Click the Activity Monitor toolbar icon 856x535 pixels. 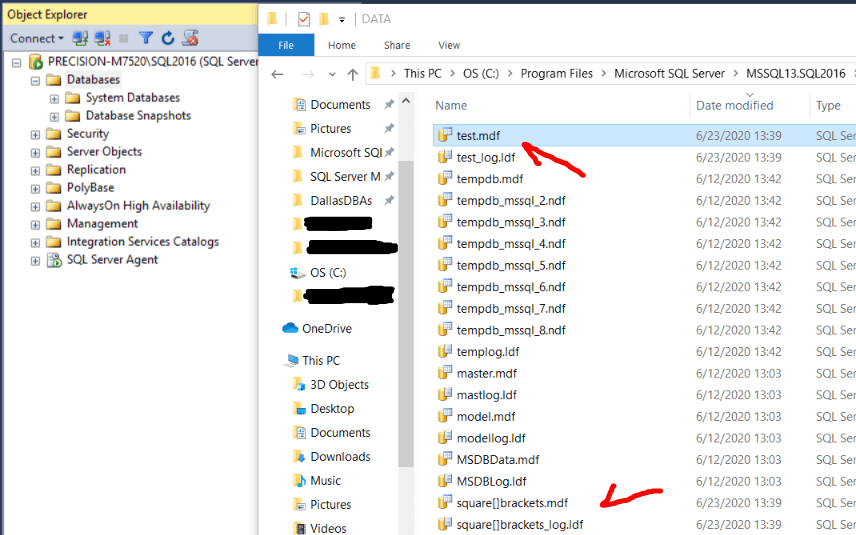[x=191, y=38]
